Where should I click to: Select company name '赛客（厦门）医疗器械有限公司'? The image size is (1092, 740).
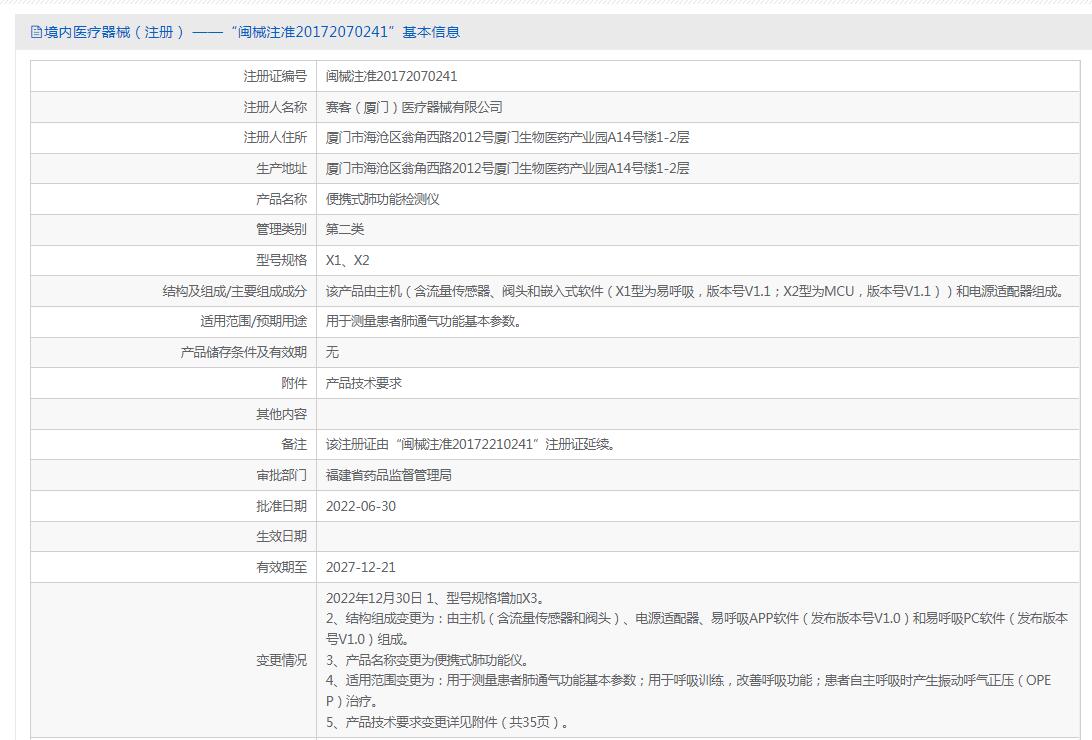[414, 107]
